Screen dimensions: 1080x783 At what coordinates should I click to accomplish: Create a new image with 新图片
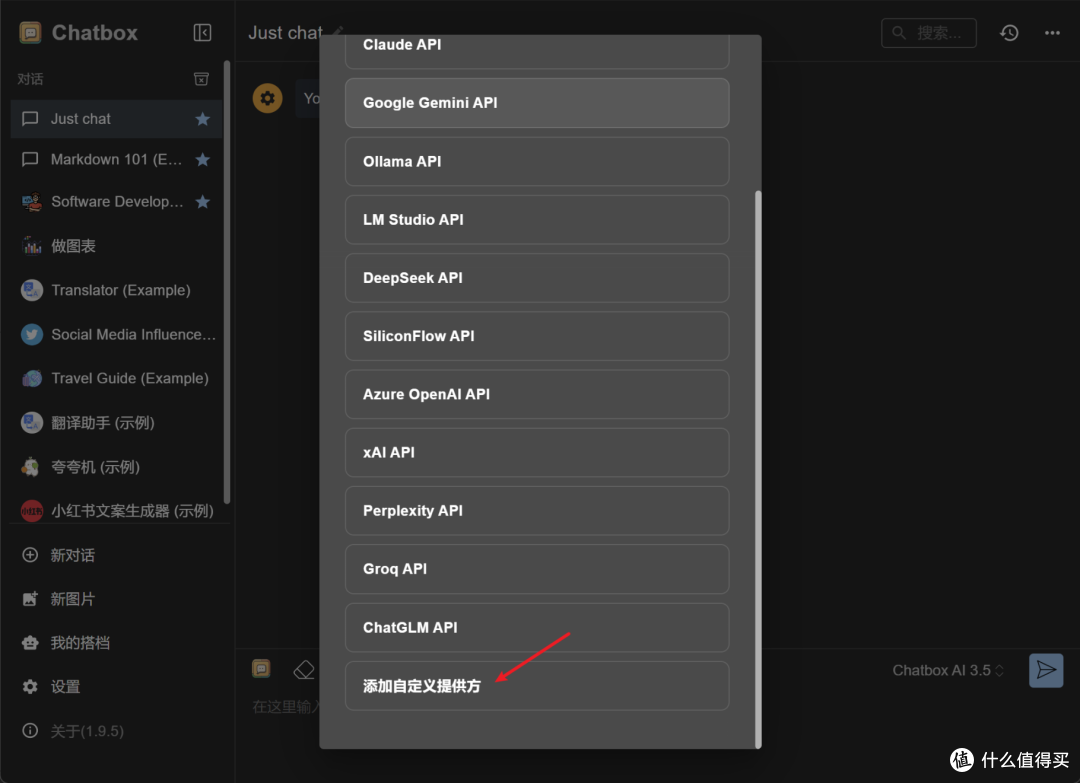point(116,599)
